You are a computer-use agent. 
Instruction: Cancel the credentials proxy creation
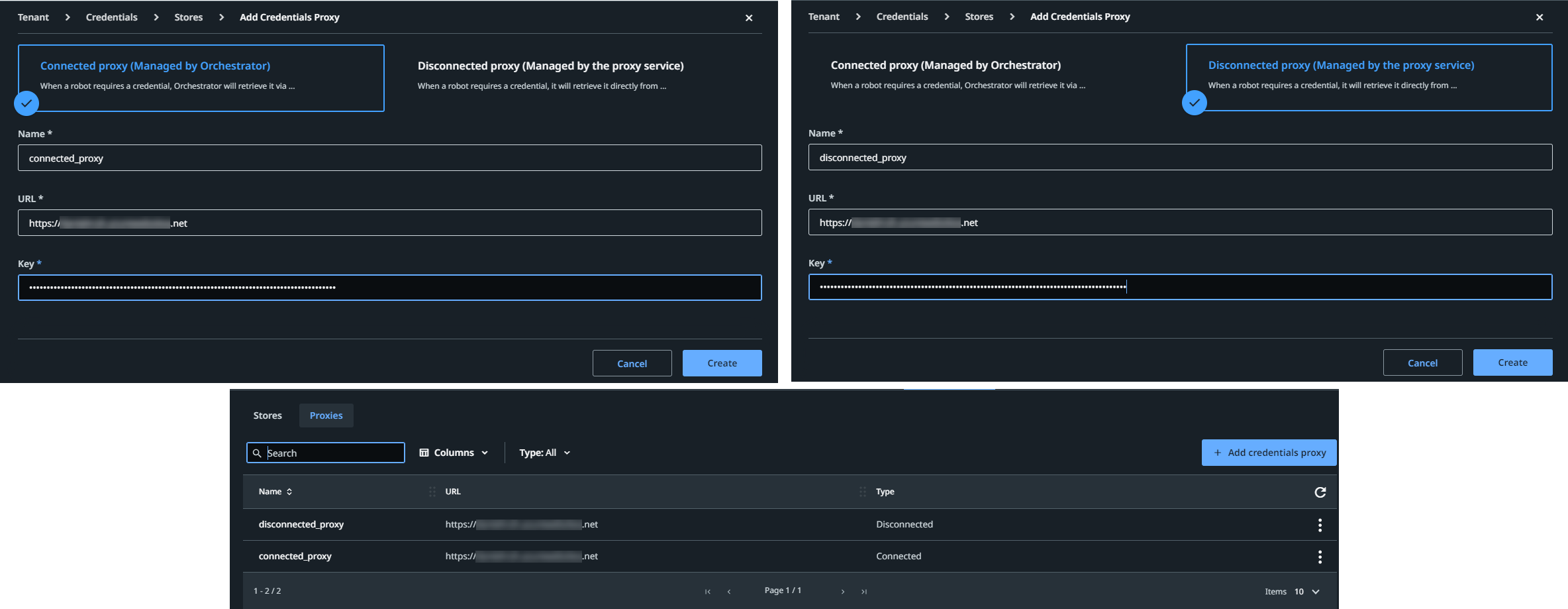632,363
